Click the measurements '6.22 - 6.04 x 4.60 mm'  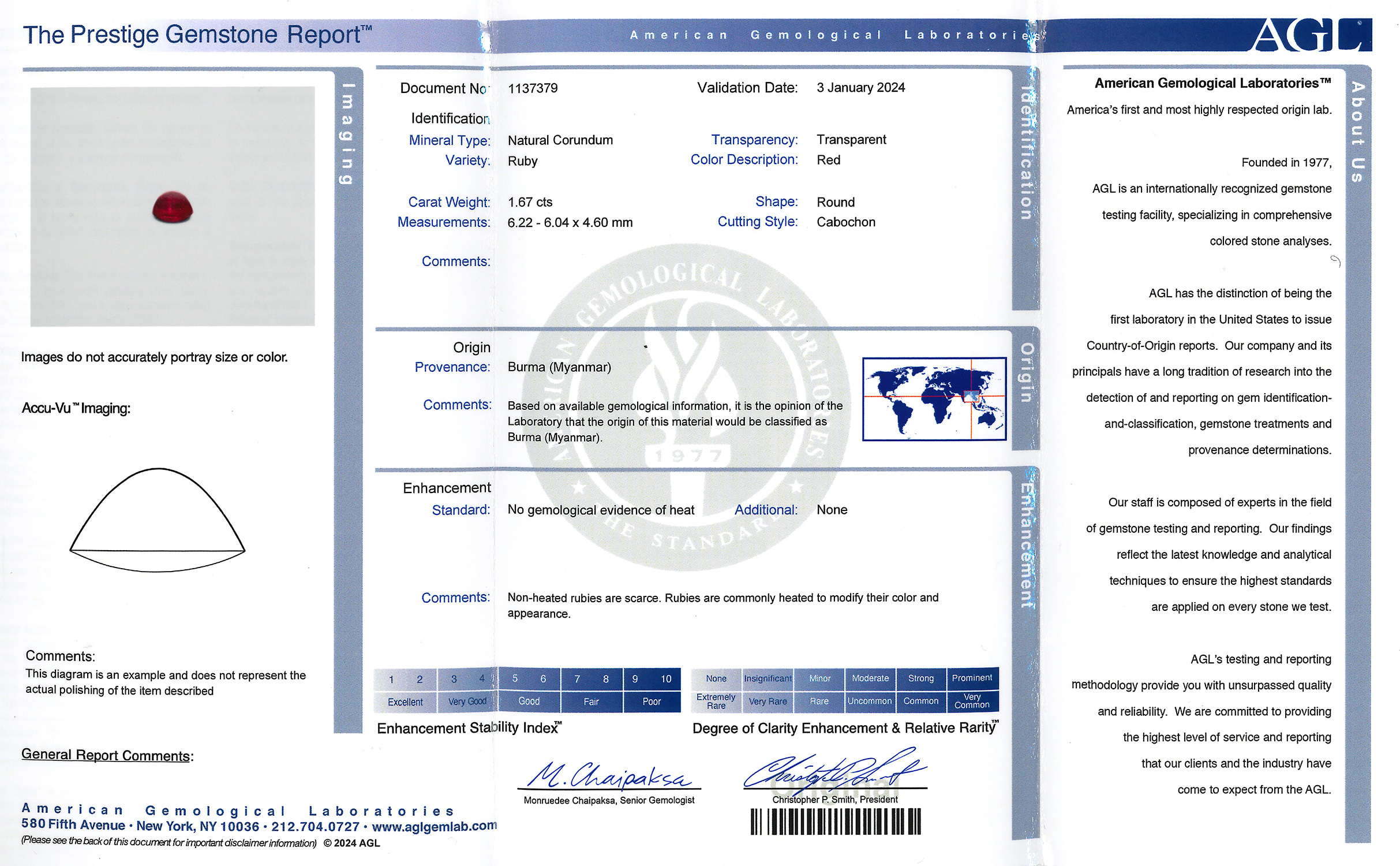tap(570, 222)
